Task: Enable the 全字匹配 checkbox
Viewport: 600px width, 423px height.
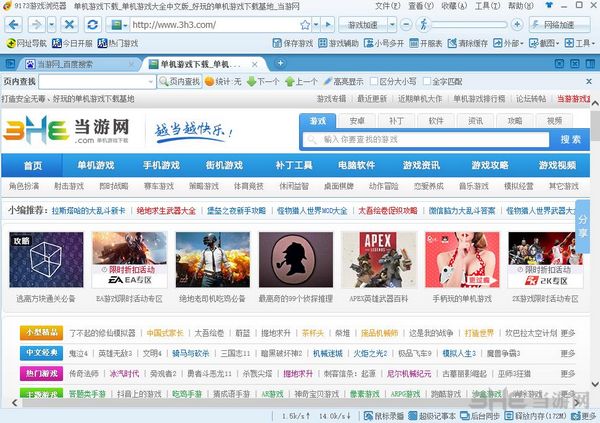Action: tap(427, 82)
